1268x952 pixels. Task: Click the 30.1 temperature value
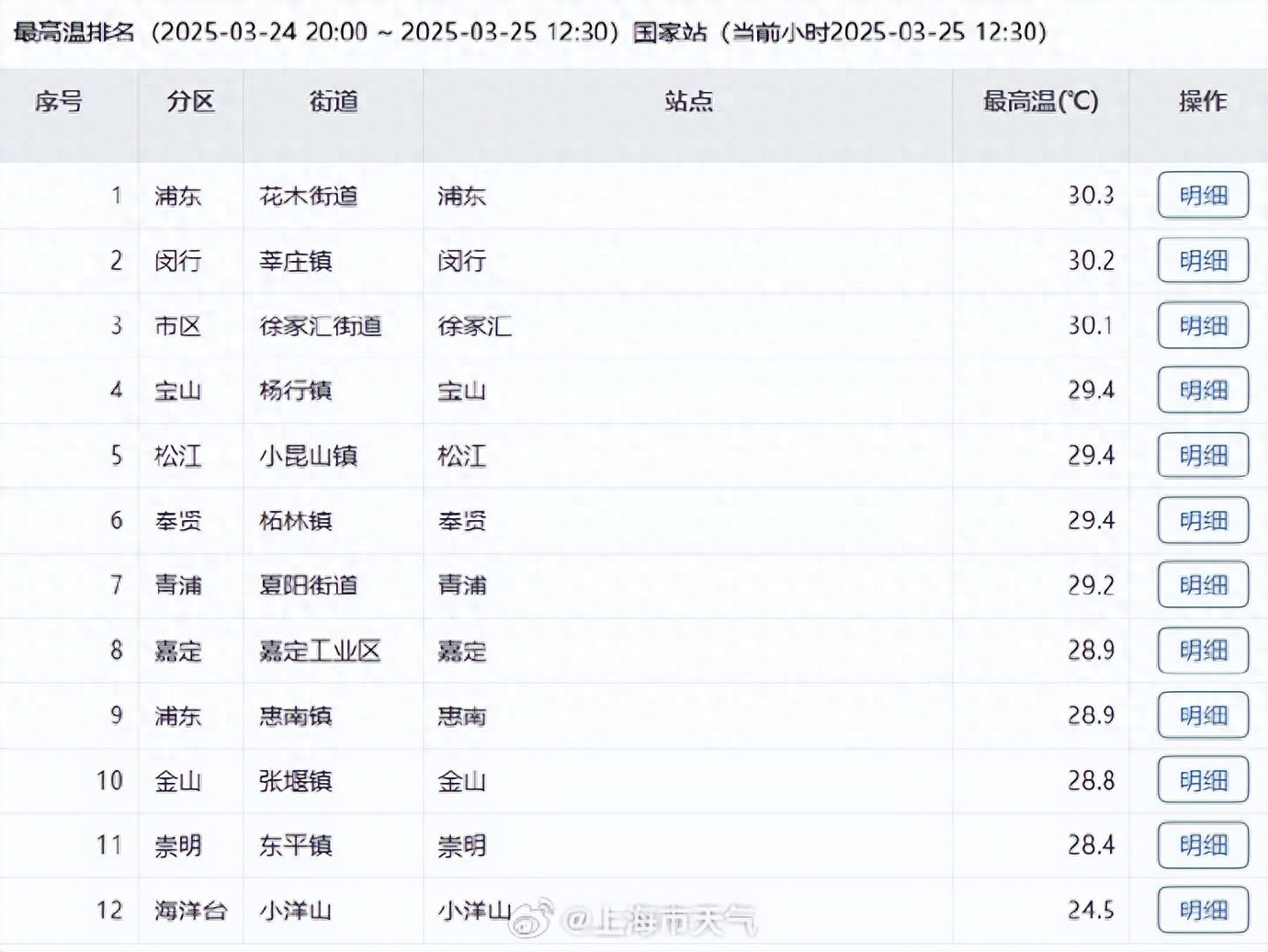1091,325
